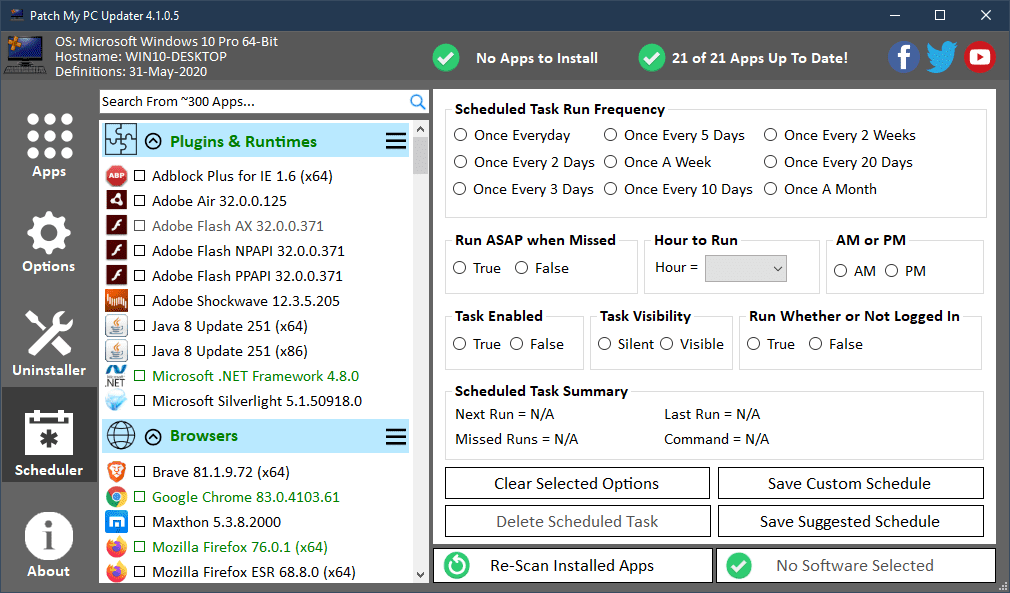Click the search magnifier icon
Screen dimensions: 1010x593
417,102
